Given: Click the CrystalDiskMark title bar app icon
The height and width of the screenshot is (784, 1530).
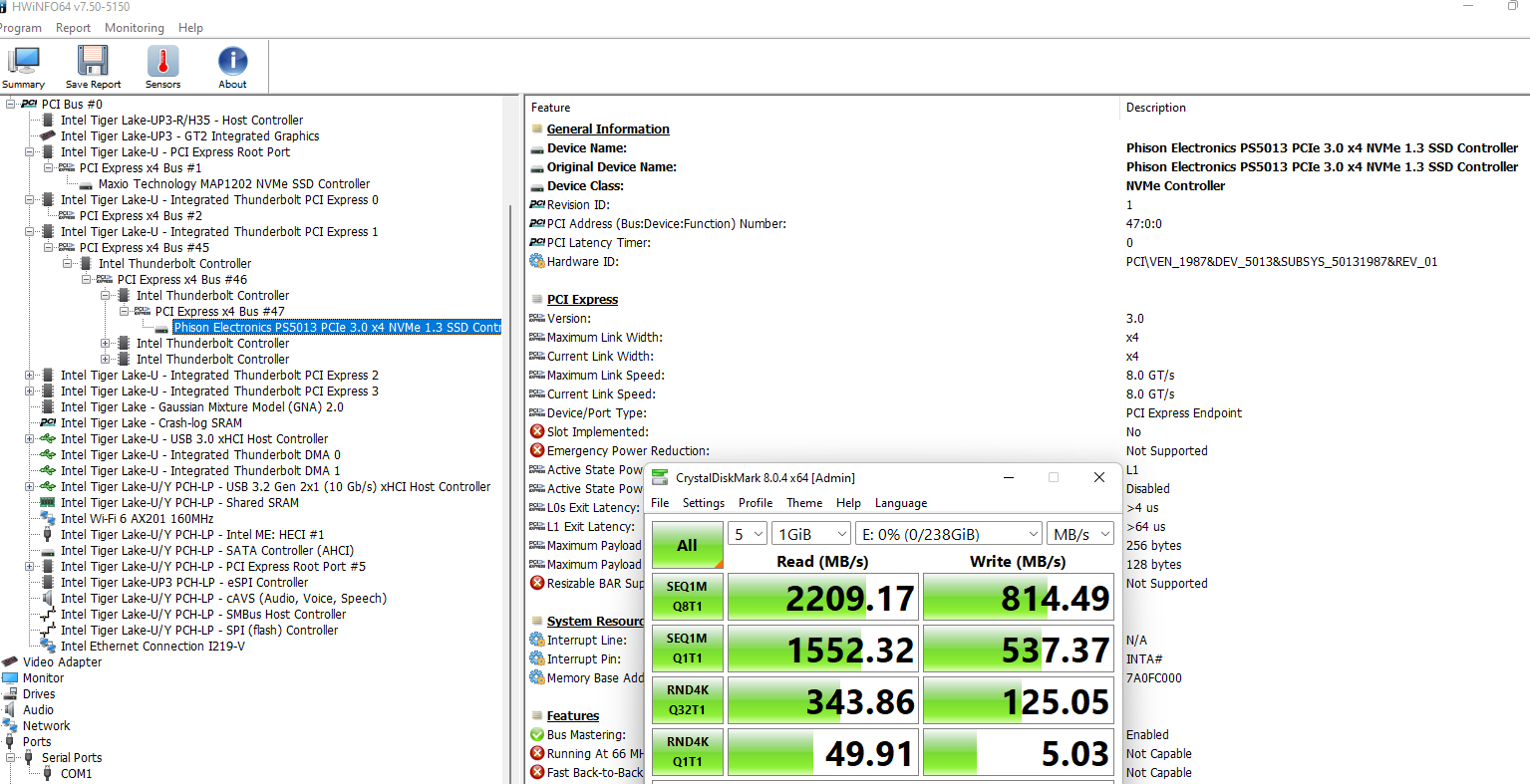Looking at the screenshot, I should click(x=660, y=477).
